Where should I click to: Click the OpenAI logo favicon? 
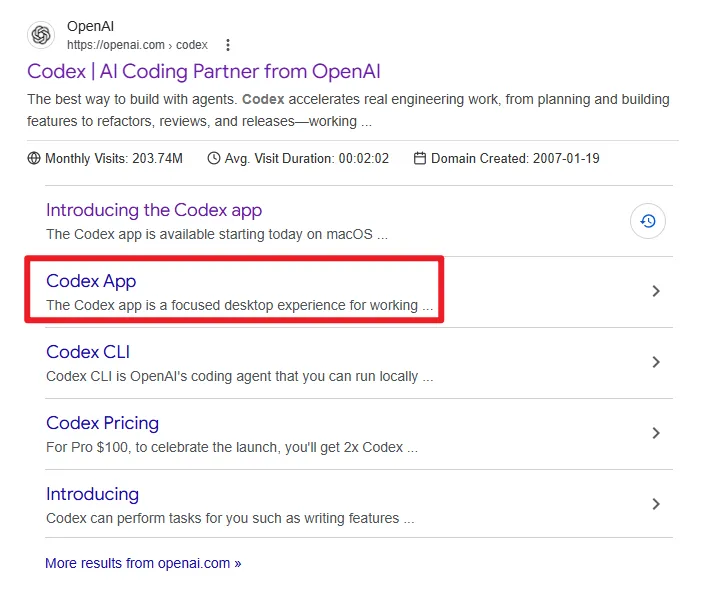click(x=41, y=35)
